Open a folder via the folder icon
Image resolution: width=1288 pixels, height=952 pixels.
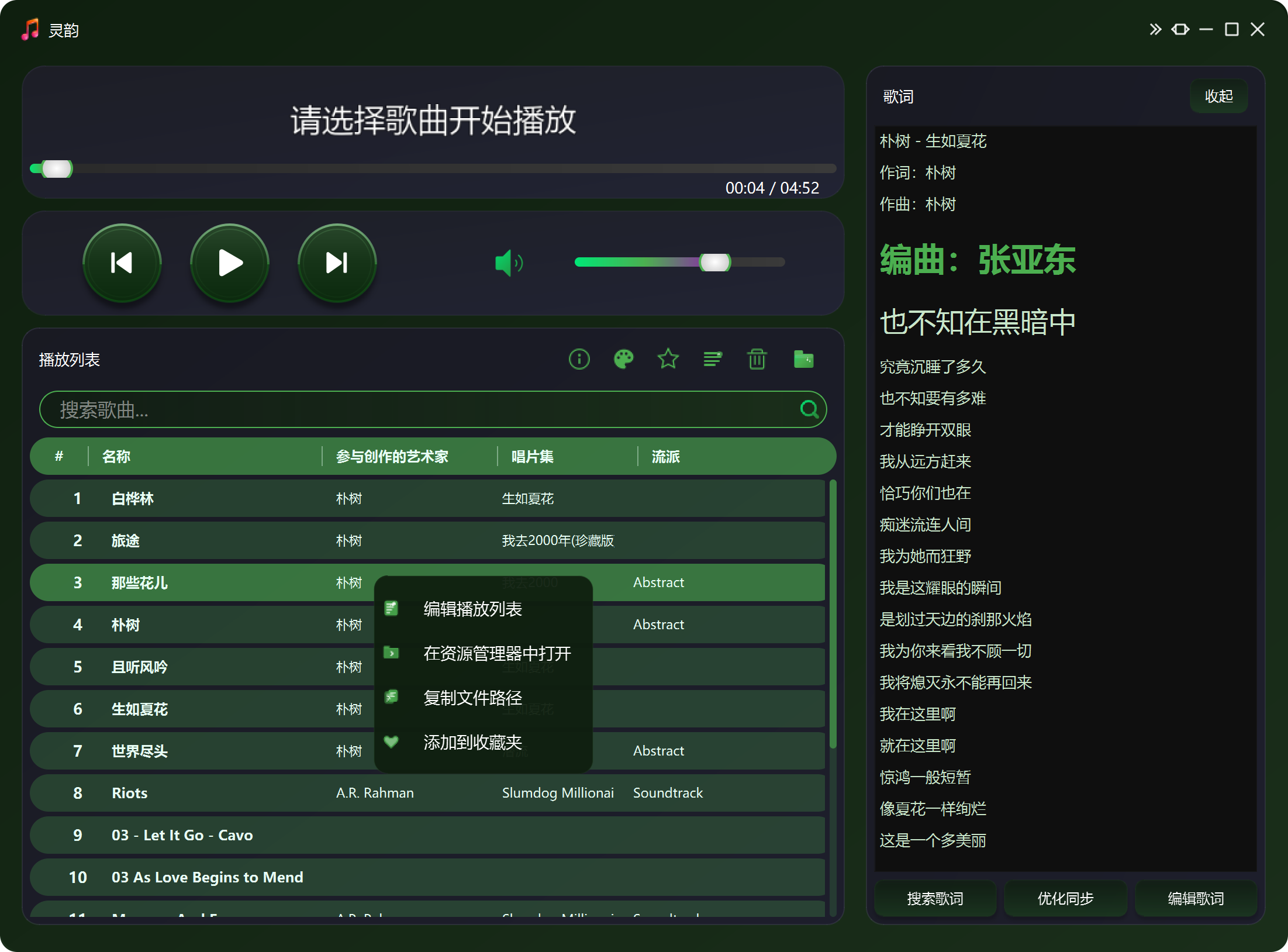coord(804,359)
